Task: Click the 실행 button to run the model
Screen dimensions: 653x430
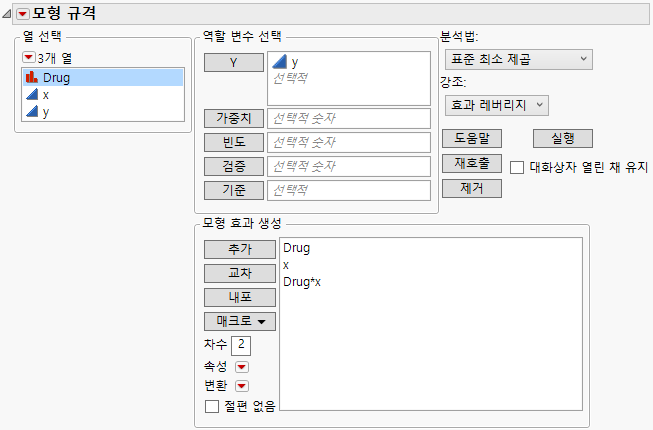Action: tap(563, 139)
